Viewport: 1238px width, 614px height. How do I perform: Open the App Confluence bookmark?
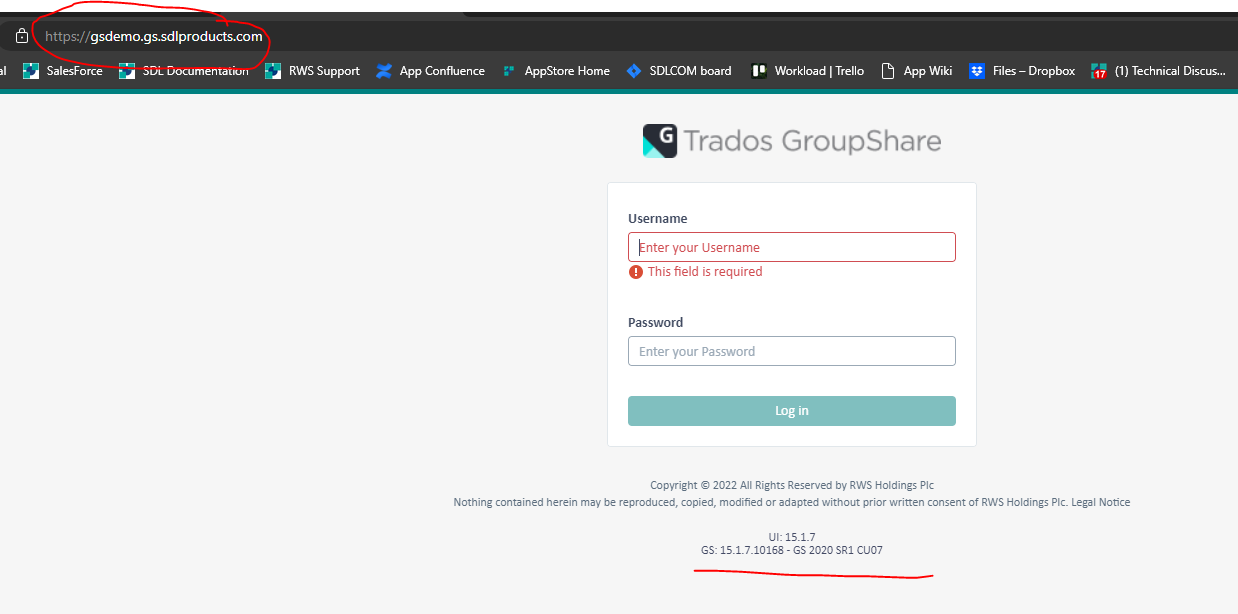tap(431, 71)
